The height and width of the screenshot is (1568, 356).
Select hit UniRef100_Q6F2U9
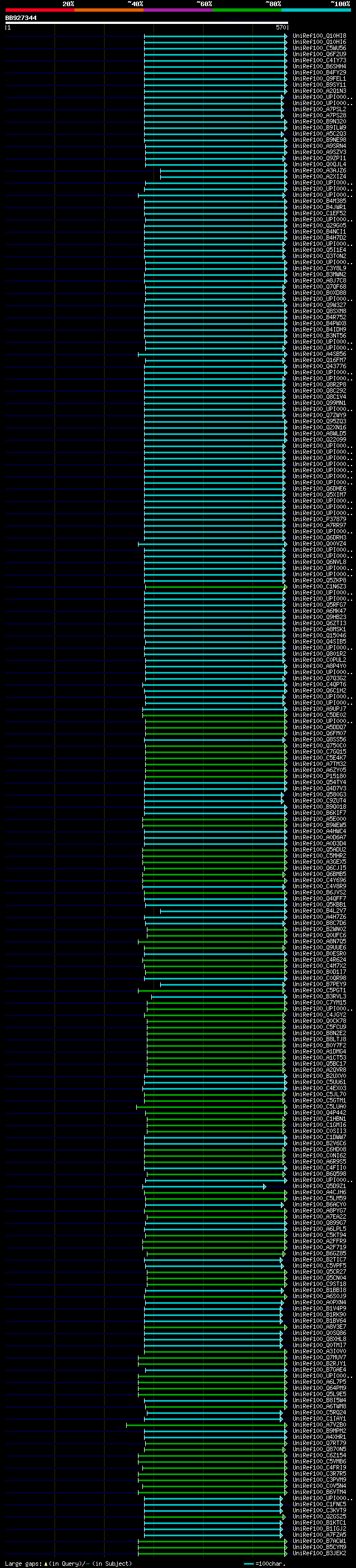[319, 54]
